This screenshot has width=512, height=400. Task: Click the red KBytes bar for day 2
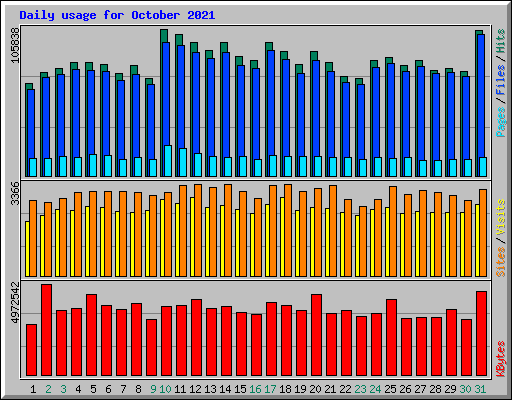pyautogui.click(x=46, y=330)
